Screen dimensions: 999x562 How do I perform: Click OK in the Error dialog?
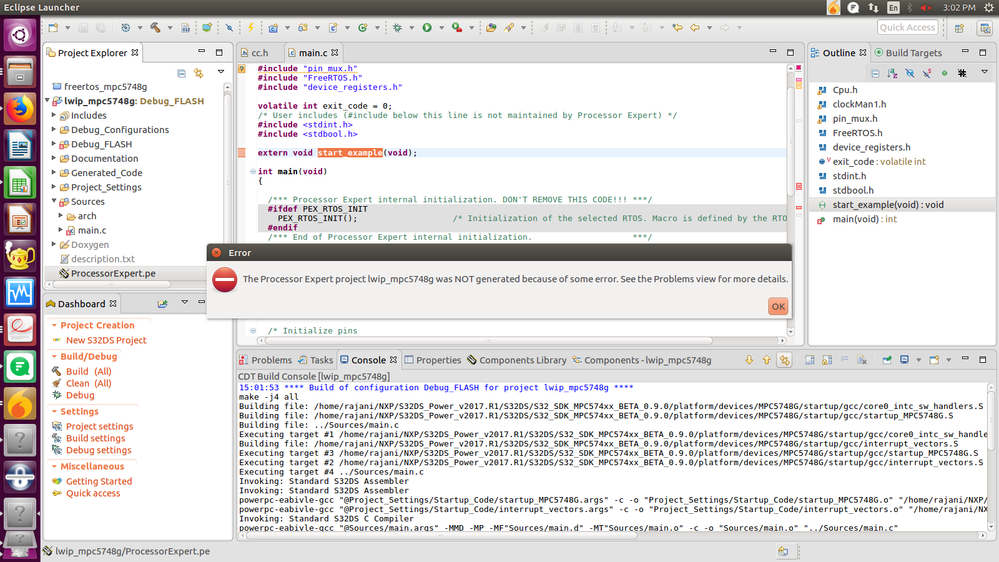pyautogui.click(x=778, y=306)
